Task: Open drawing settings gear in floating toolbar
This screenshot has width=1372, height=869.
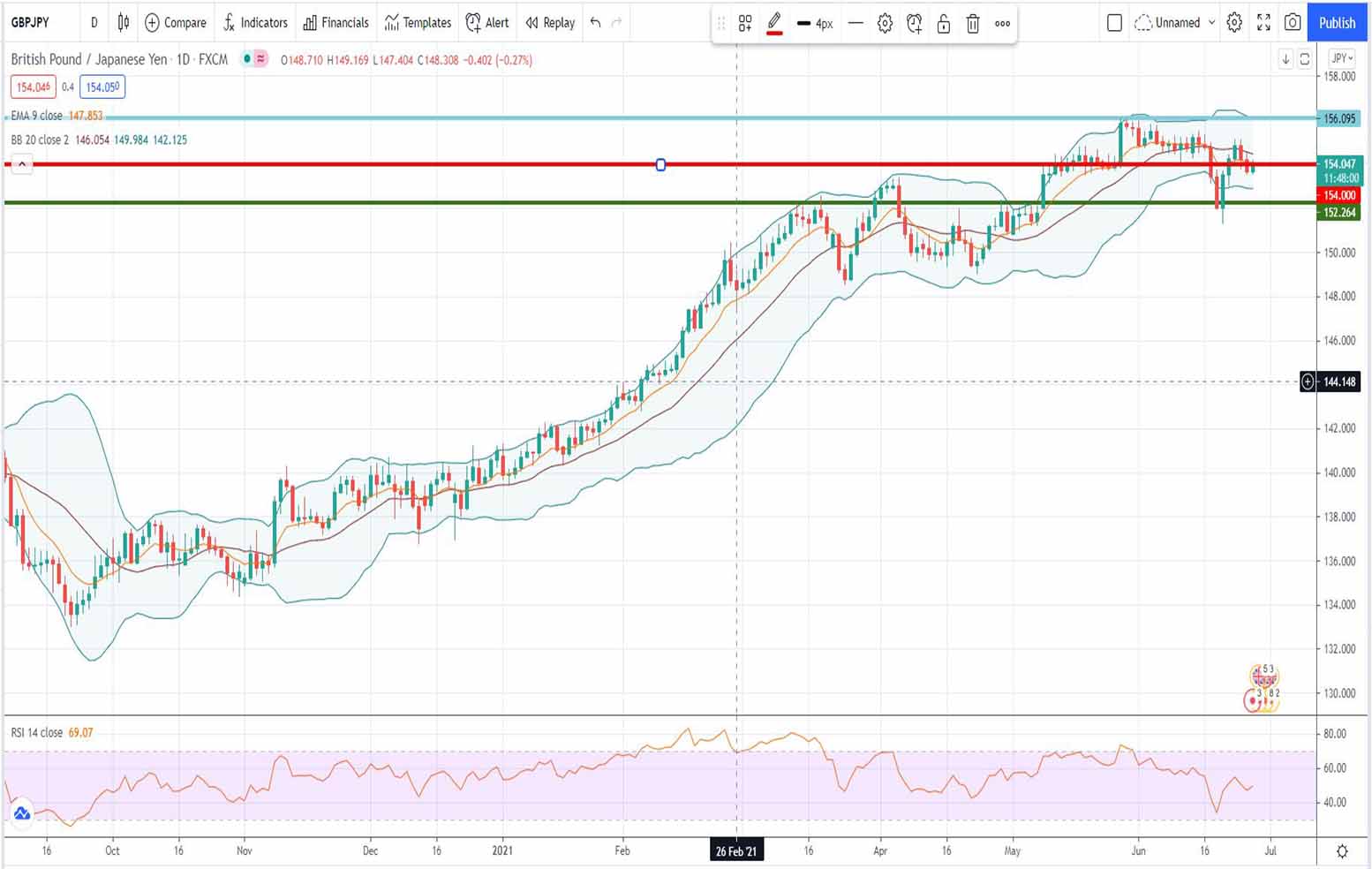Action: (x=885, y=24)
